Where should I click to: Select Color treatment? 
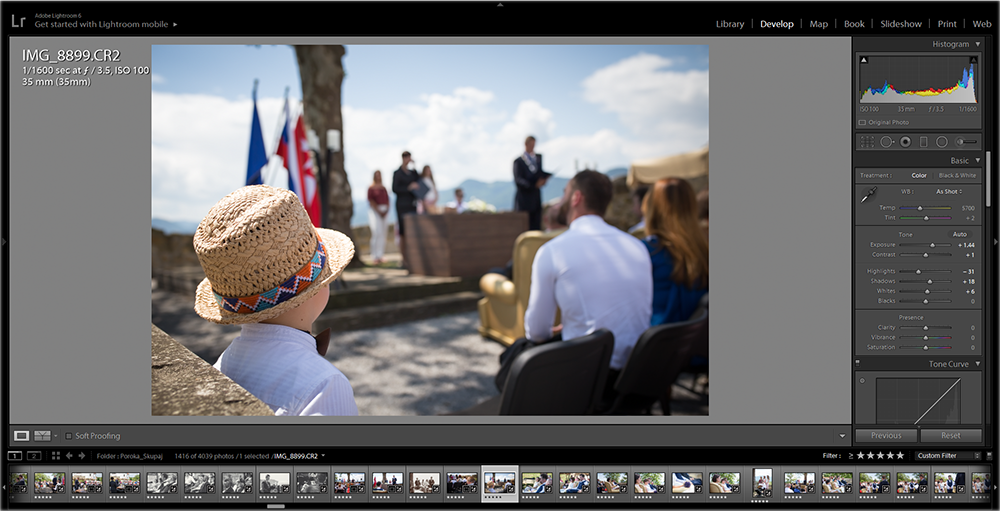[919, 175]
